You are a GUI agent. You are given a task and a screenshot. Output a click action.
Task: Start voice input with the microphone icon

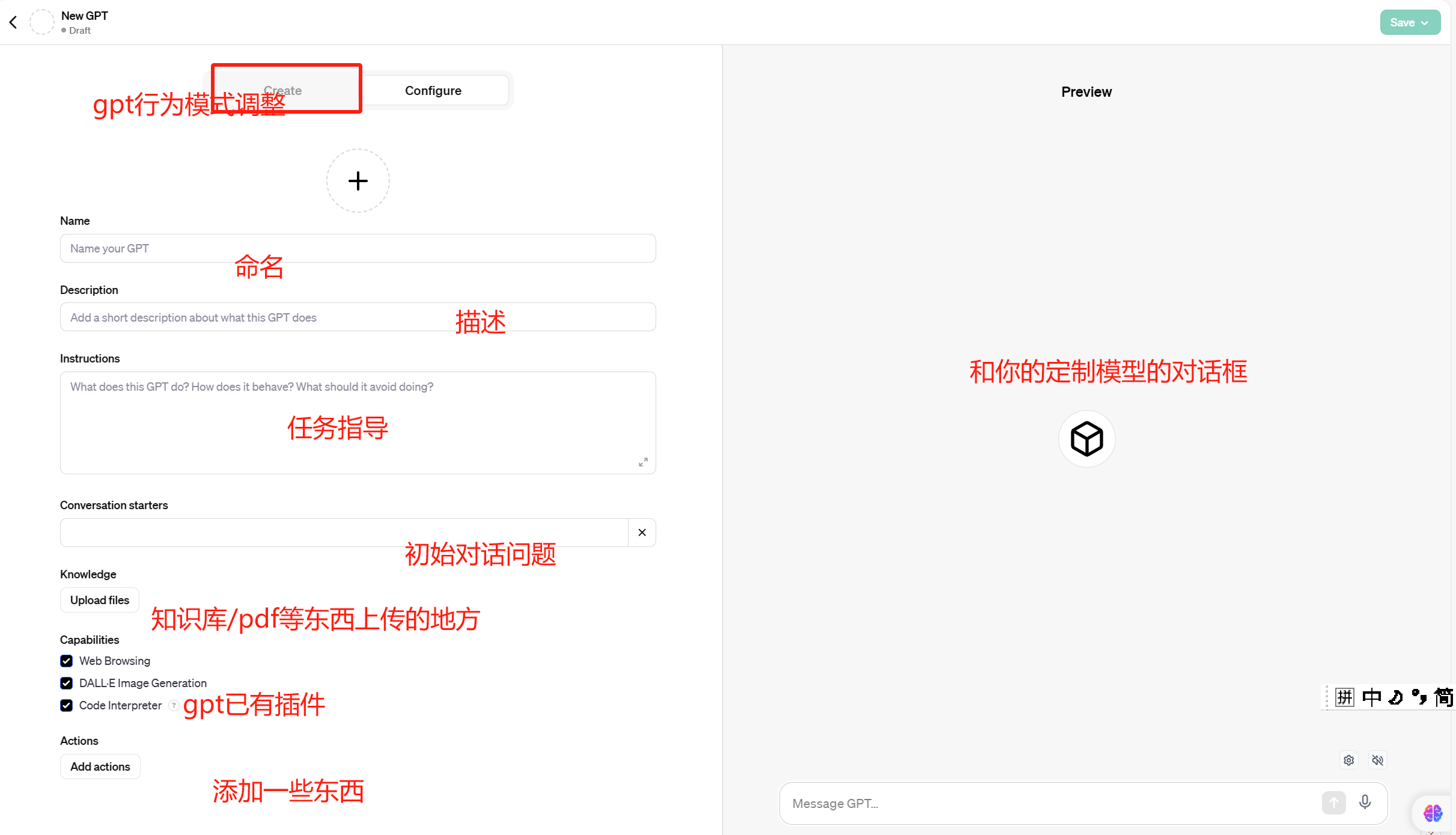(1365, 803)
